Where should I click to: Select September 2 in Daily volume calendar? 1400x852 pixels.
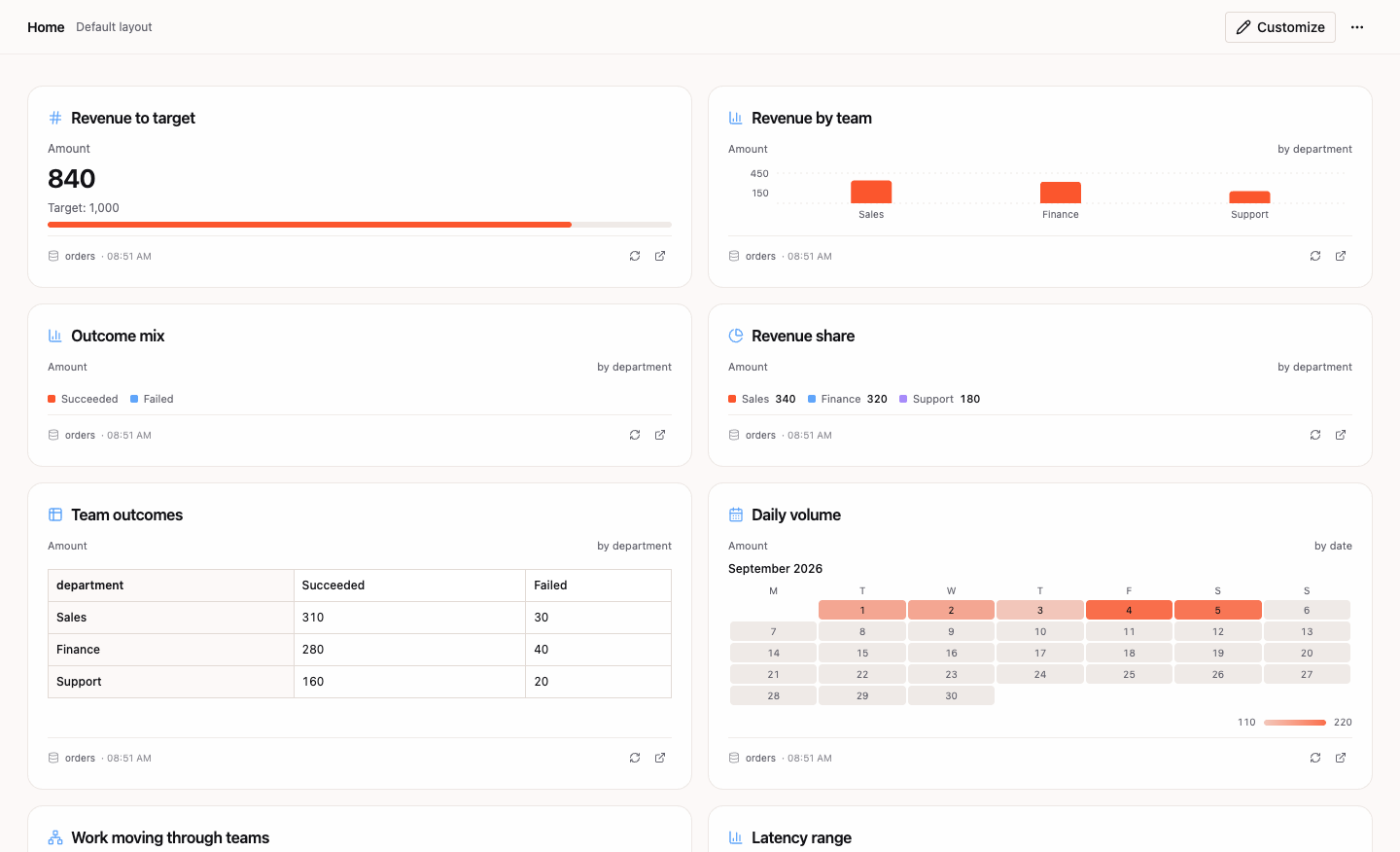[951, 610]
